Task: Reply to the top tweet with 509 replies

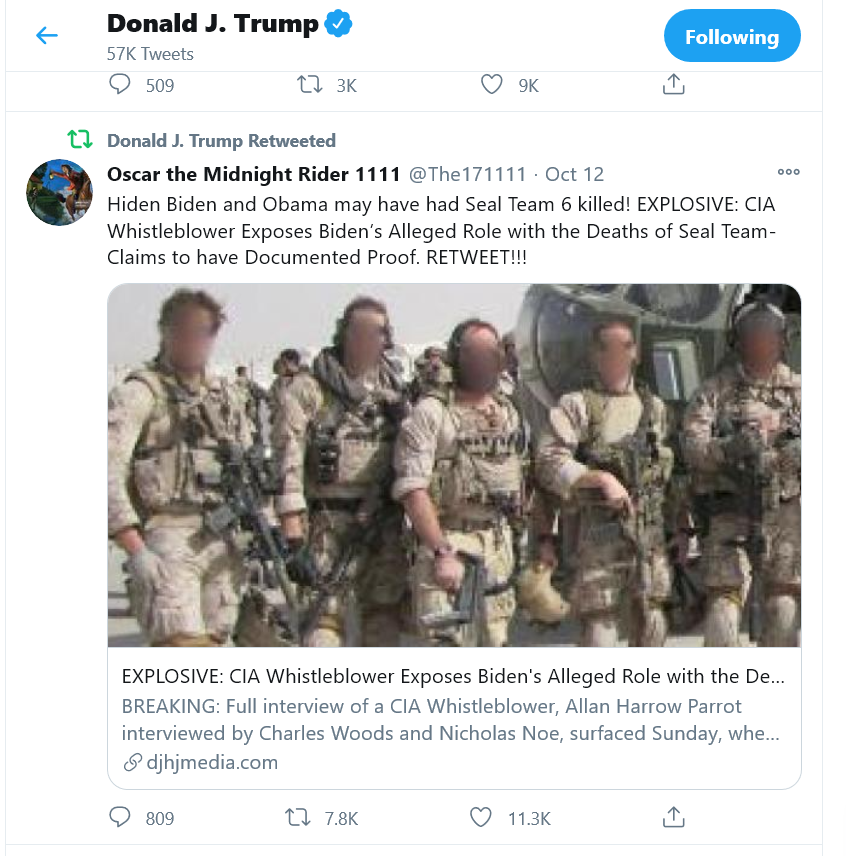Action: point(120,85)
